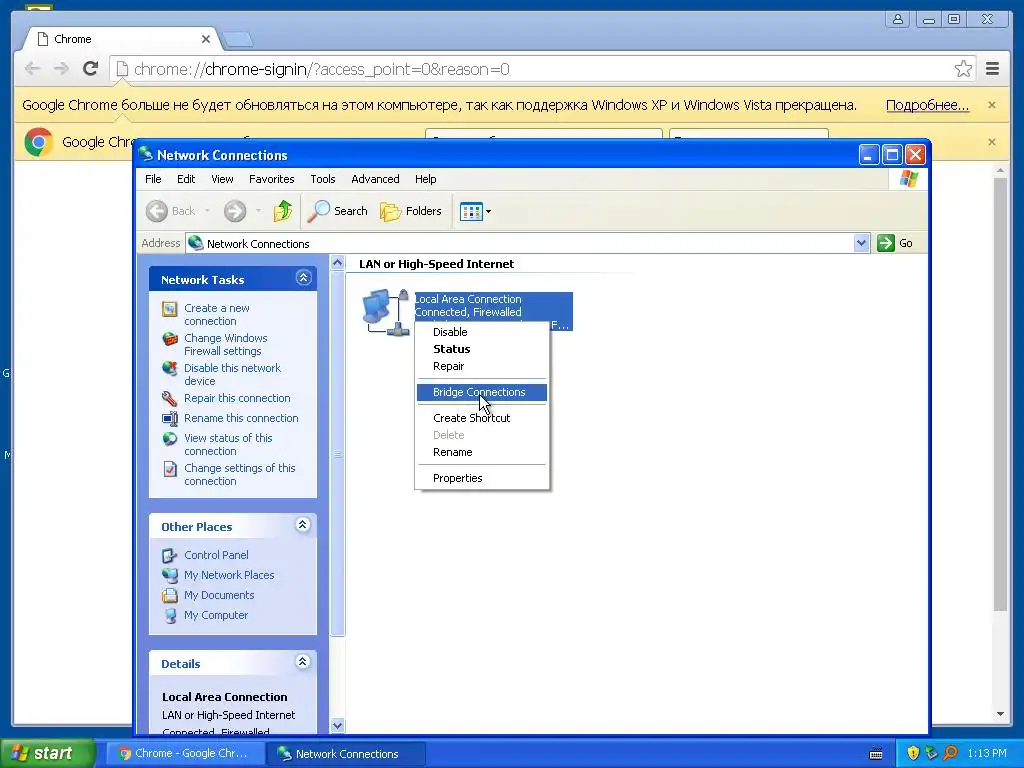Click the Chrome reload page icon

[91, 69]
